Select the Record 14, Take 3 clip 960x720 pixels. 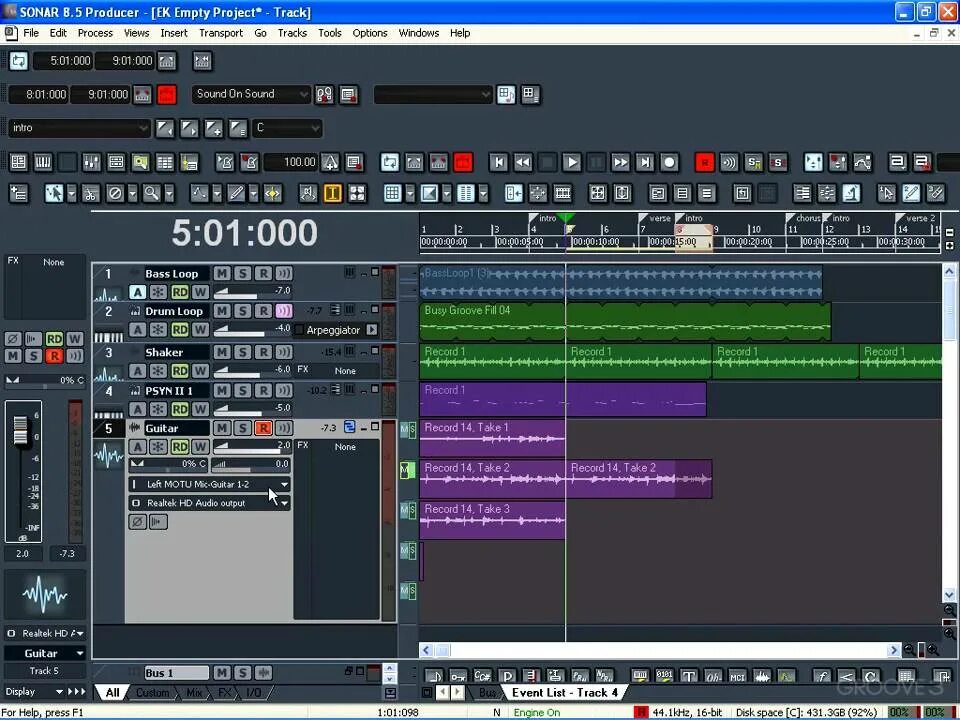(492, 520)
